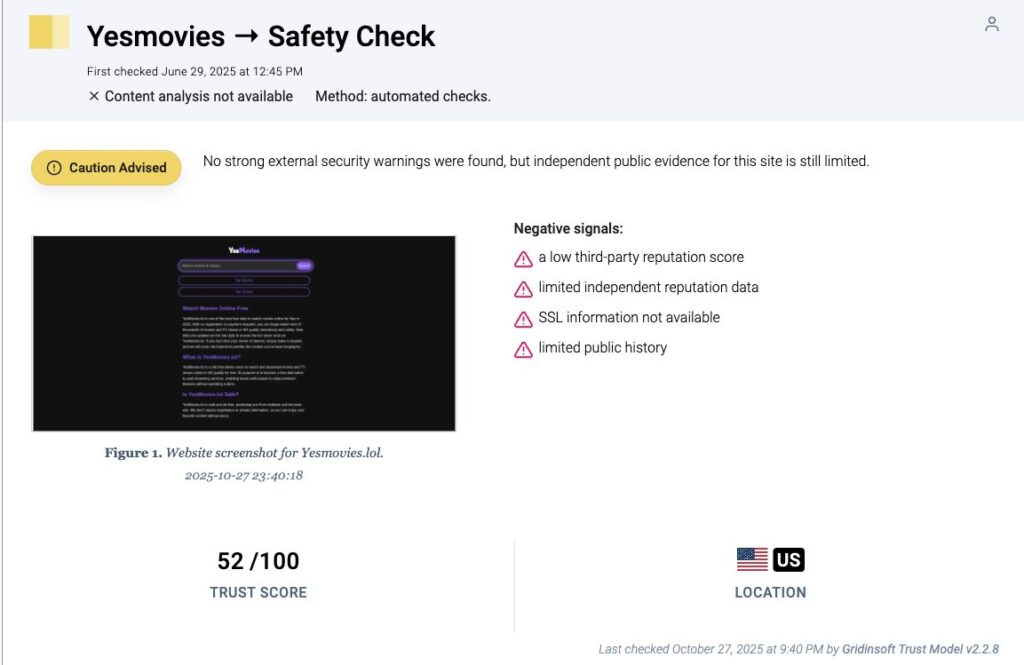Select 'a low third-party reputation score' text
The image size is (1024, 665).
641,257
